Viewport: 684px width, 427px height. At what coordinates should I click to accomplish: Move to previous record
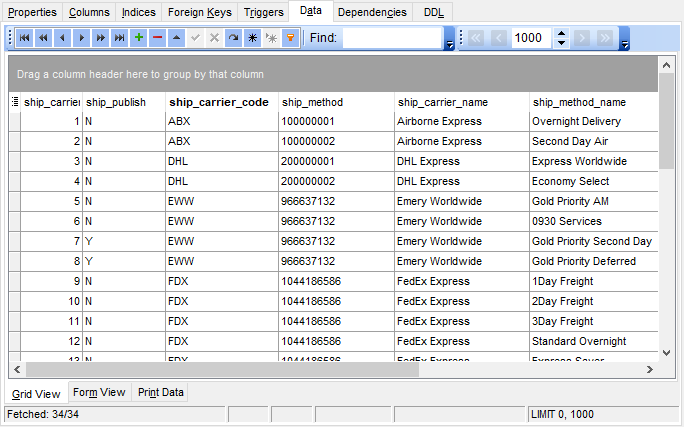click(x=62, y=38)
